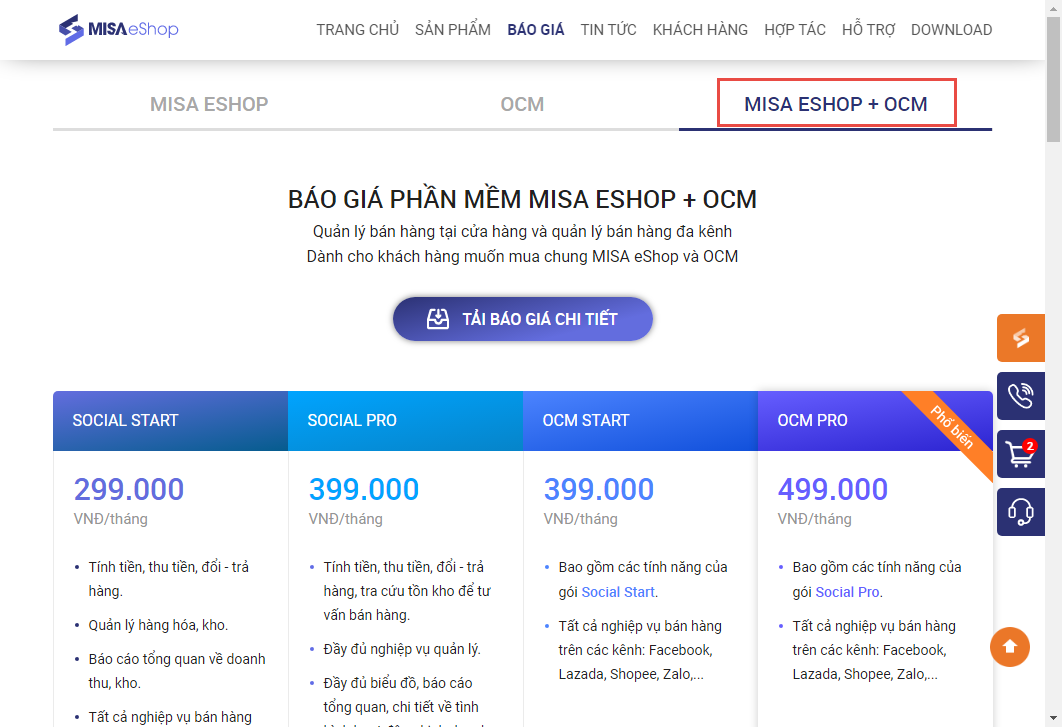Click 'Đầy đủ nghiệp vụ quản lý.' item
The image size is (1062, 727).
tap(402, 649)
